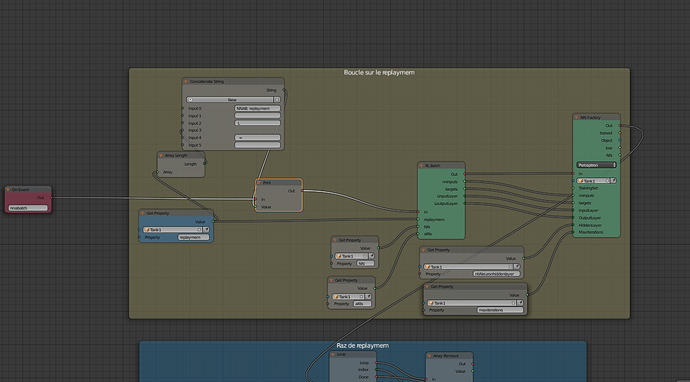
Task: Select the Raz de replaymem frame label
Action: (x=363, y=345)
